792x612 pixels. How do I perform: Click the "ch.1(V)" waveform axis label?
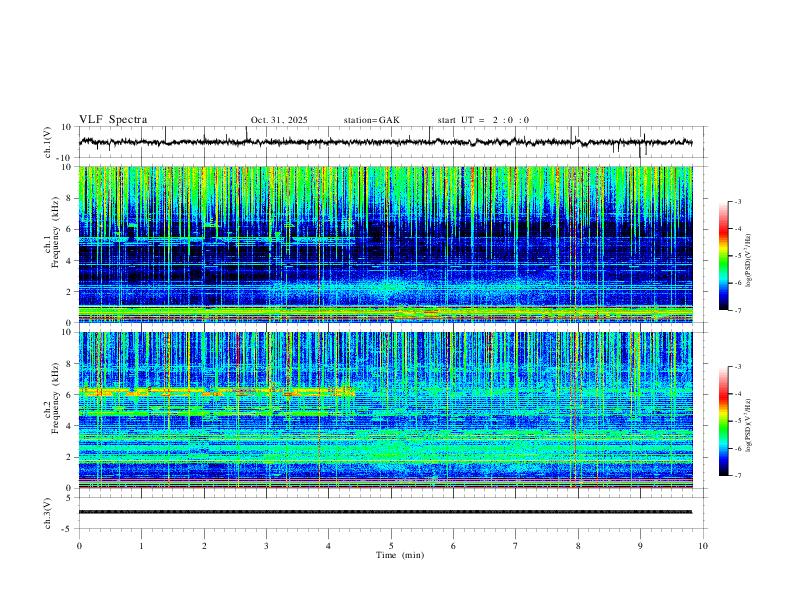(47, 142)
